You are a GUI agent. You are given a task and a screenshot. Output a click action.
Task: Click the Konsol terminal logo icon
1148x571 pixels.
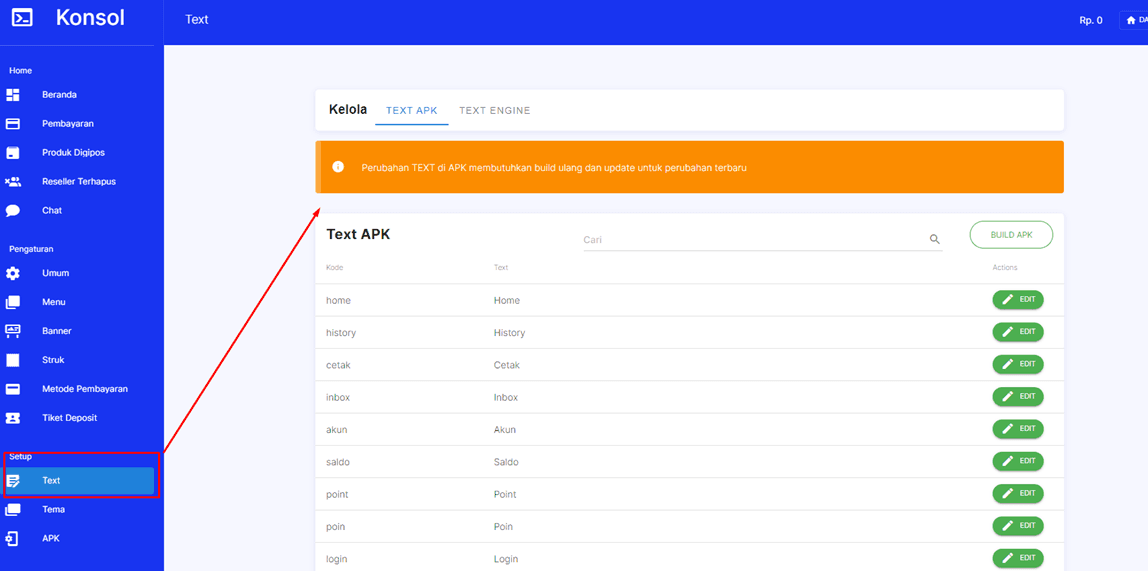click(22, 18)
